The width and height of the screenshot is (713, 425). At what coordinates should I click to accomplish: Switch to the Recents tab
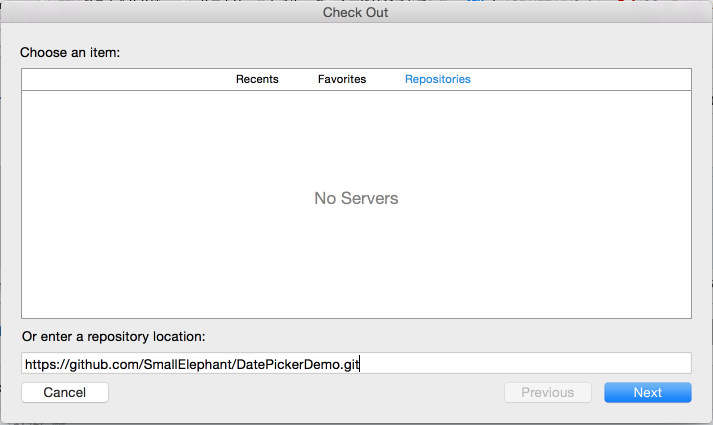257,79
